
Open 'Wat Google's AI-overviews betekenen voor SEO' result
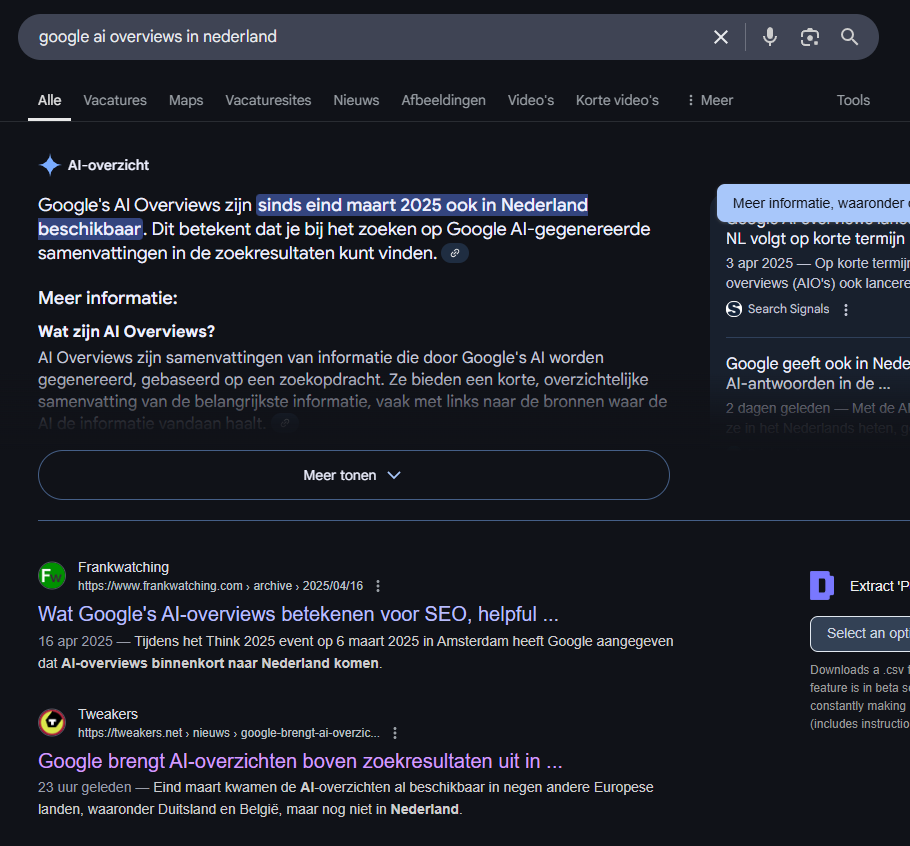pyautogui.click(x=298, y=614)
